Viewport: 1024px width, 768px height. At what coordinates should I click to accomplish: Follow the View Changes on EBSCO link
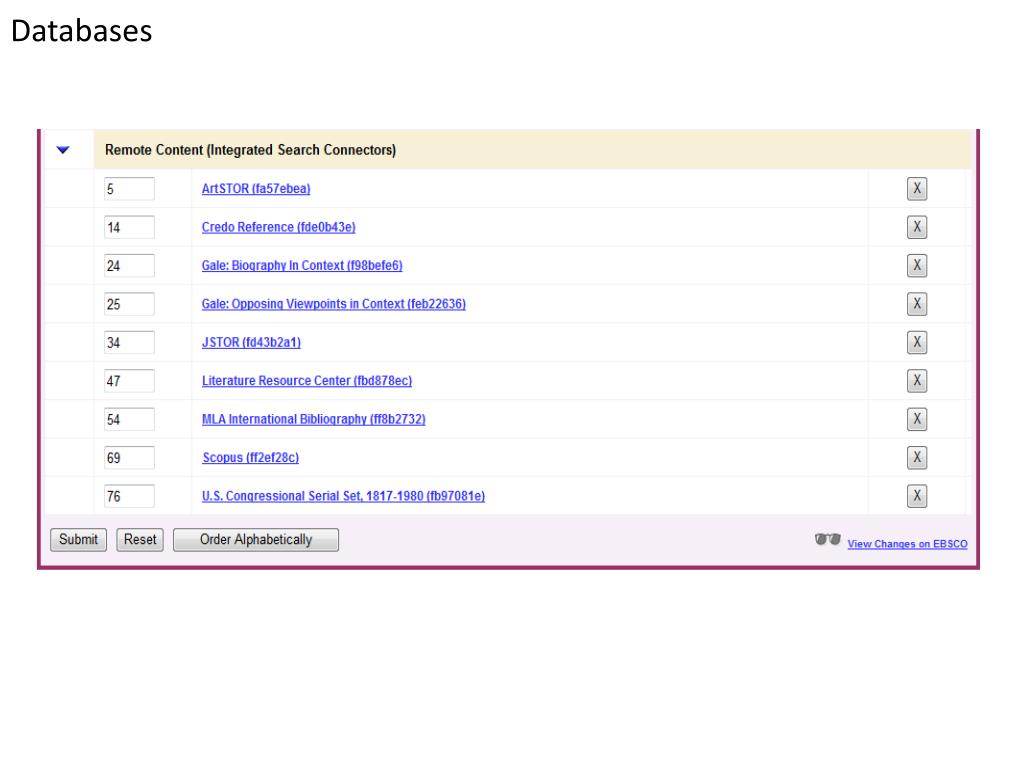click(908, 544)
